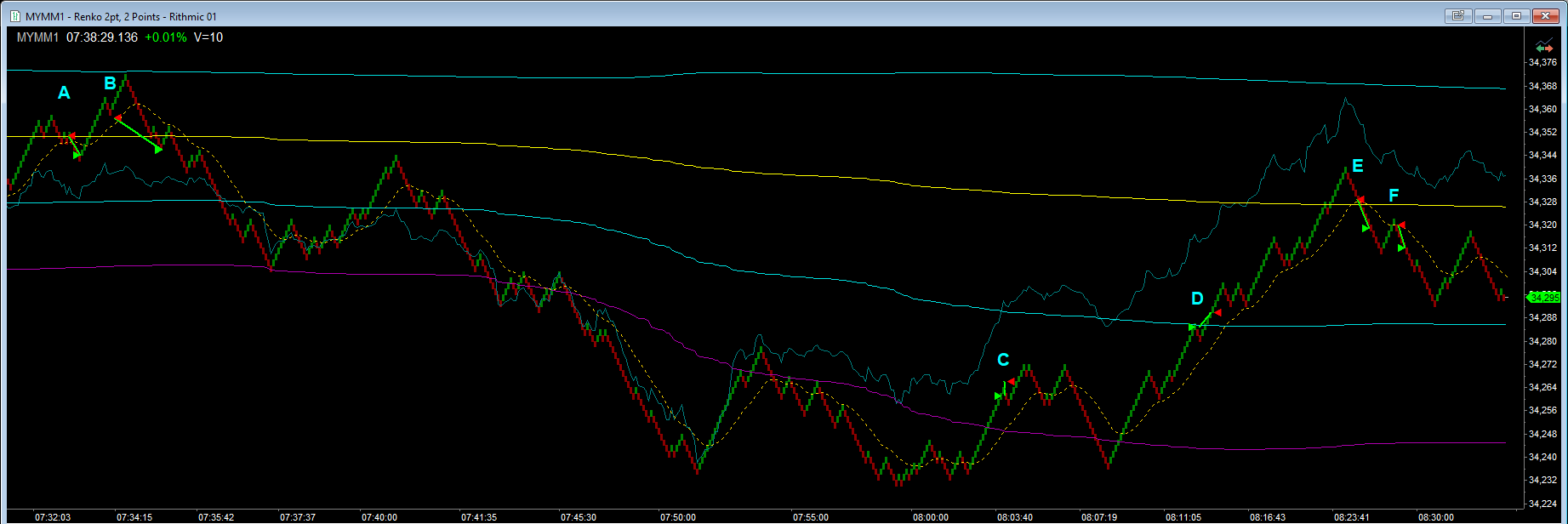Click the red entry arrow at trade A

coord(72,135)
